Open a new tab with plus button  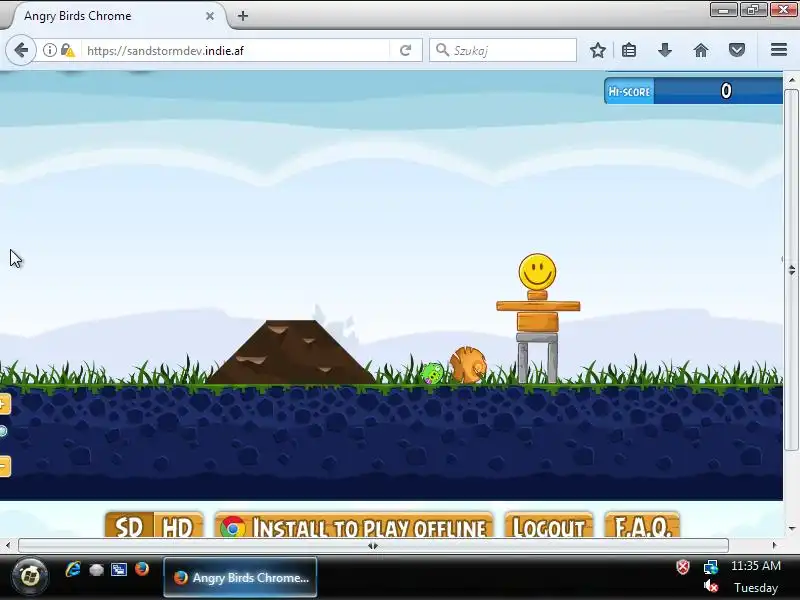click(243, 16)
